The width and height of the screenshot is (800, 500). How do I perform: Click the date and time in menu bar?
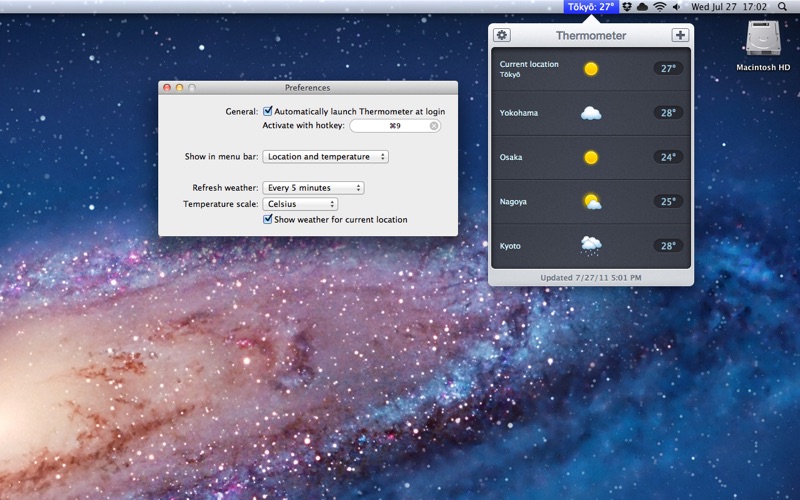(x=729, y=7)
